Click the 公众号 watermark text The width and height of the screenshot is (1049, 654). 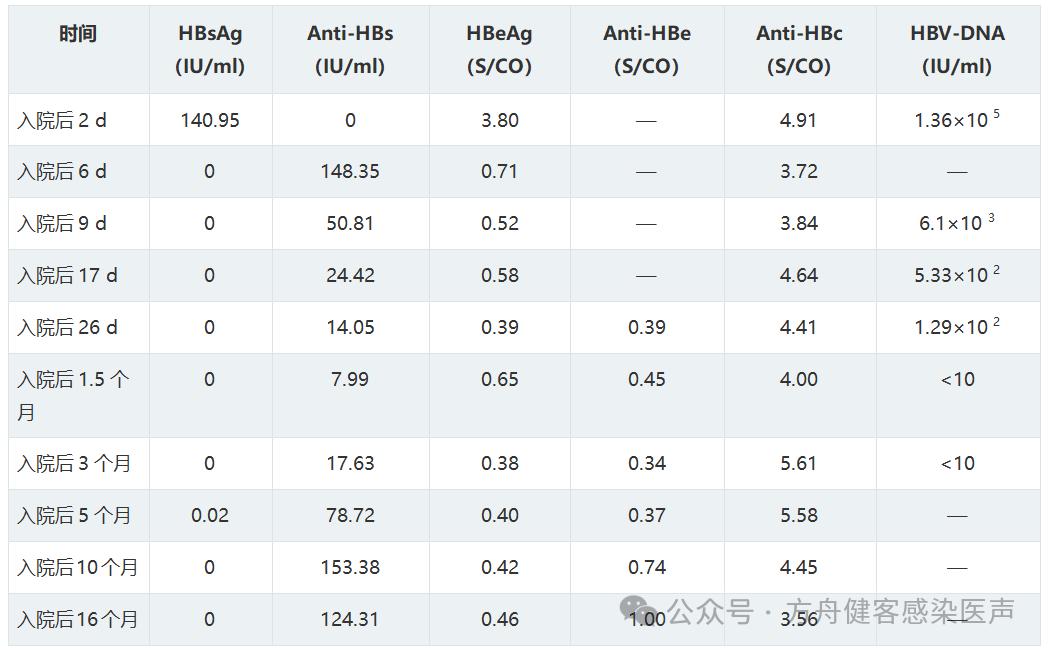710,611
